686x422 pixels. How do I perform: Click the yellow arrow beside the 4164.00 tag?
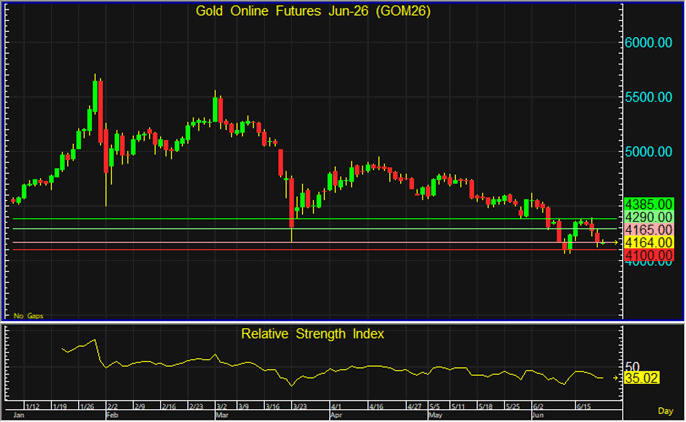point(615,242)
